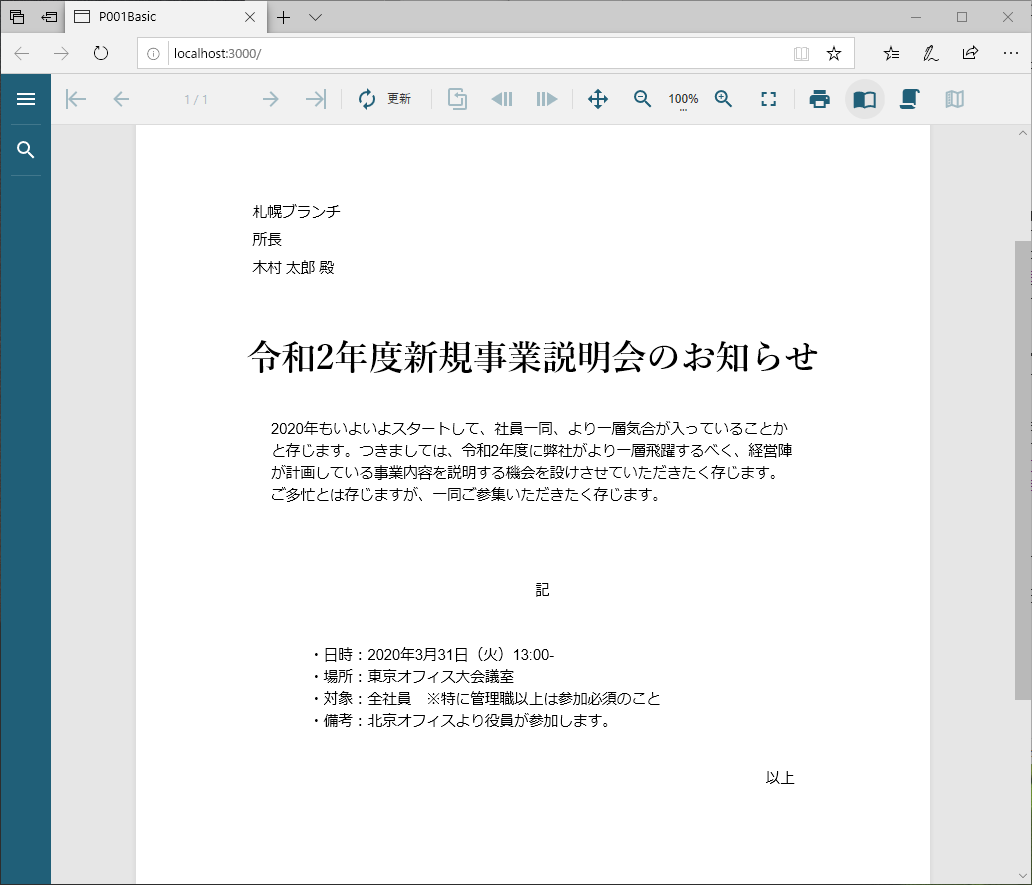Image resolution: width=1032 pixels, height=885 pixels.
Task: Open the search panel in sidebar
Action: (x=26, y=150)
